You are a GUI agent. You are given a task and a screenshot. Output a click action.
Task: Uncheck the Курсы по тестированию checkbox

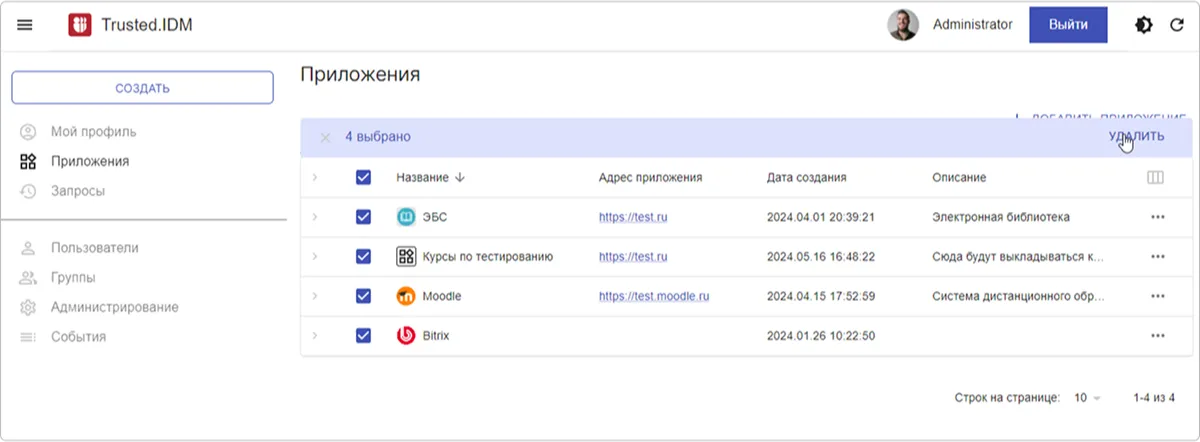coord(364,257)
